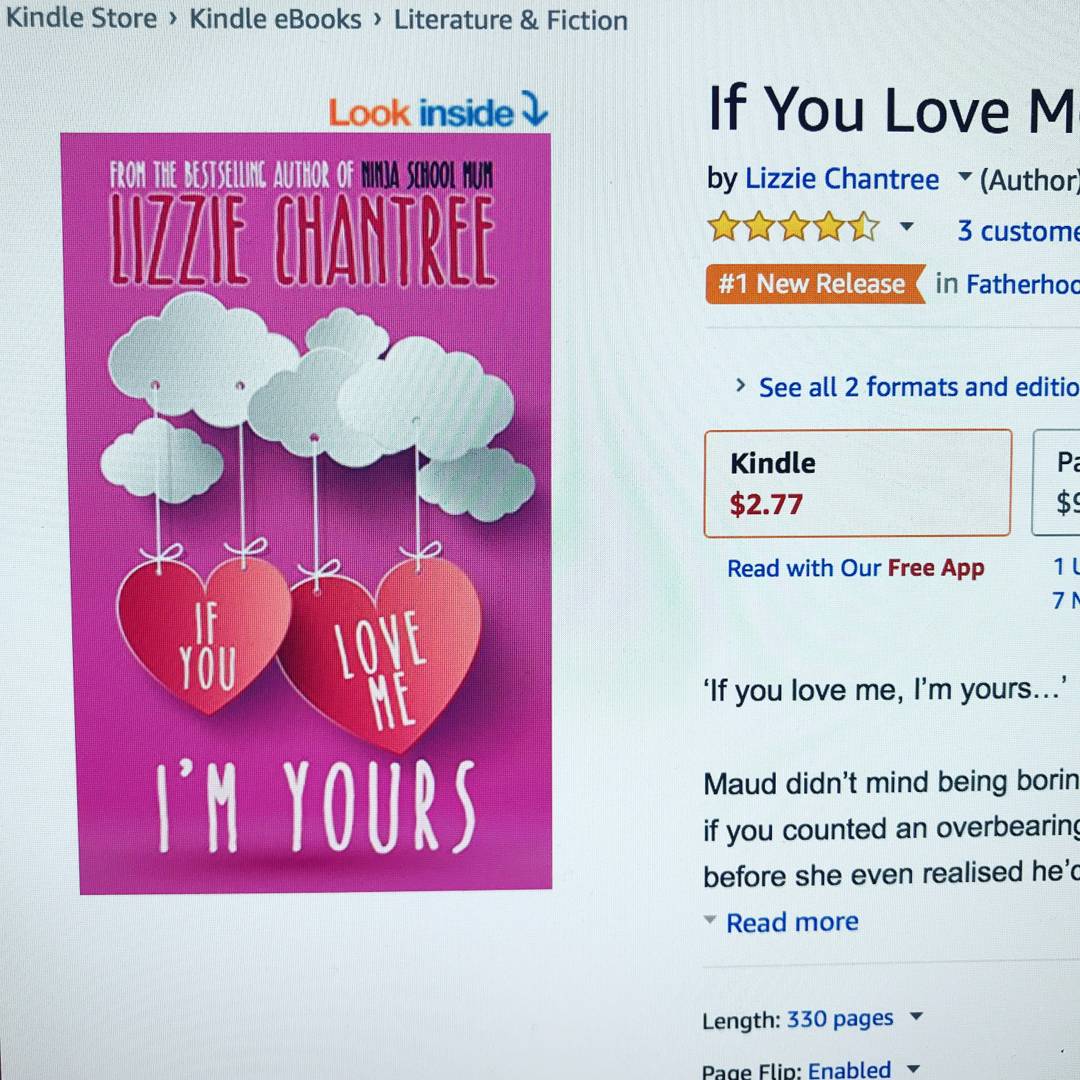
Task: Go to Kindle eBooks breadcrumb
Action: click(x=275, y=19)
